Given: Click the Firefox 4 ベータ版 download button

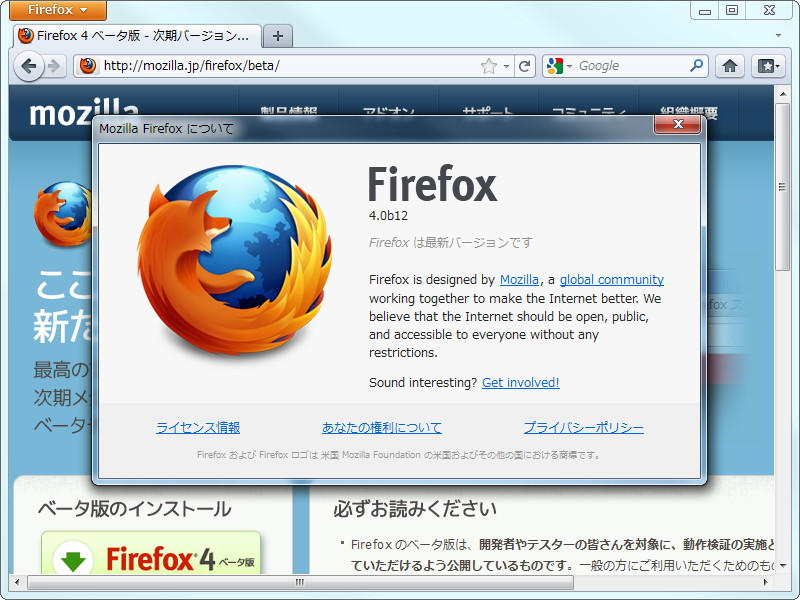Looking at the screenshot, I should pyautogui.click(x=151, y=554).
